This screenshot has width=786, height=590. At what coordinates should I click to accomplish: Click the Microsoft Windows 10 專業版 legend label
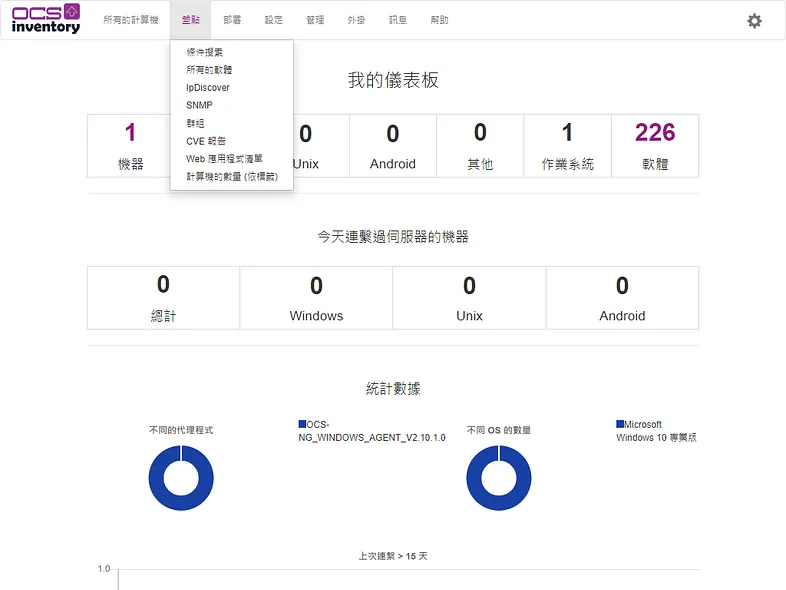656,431
